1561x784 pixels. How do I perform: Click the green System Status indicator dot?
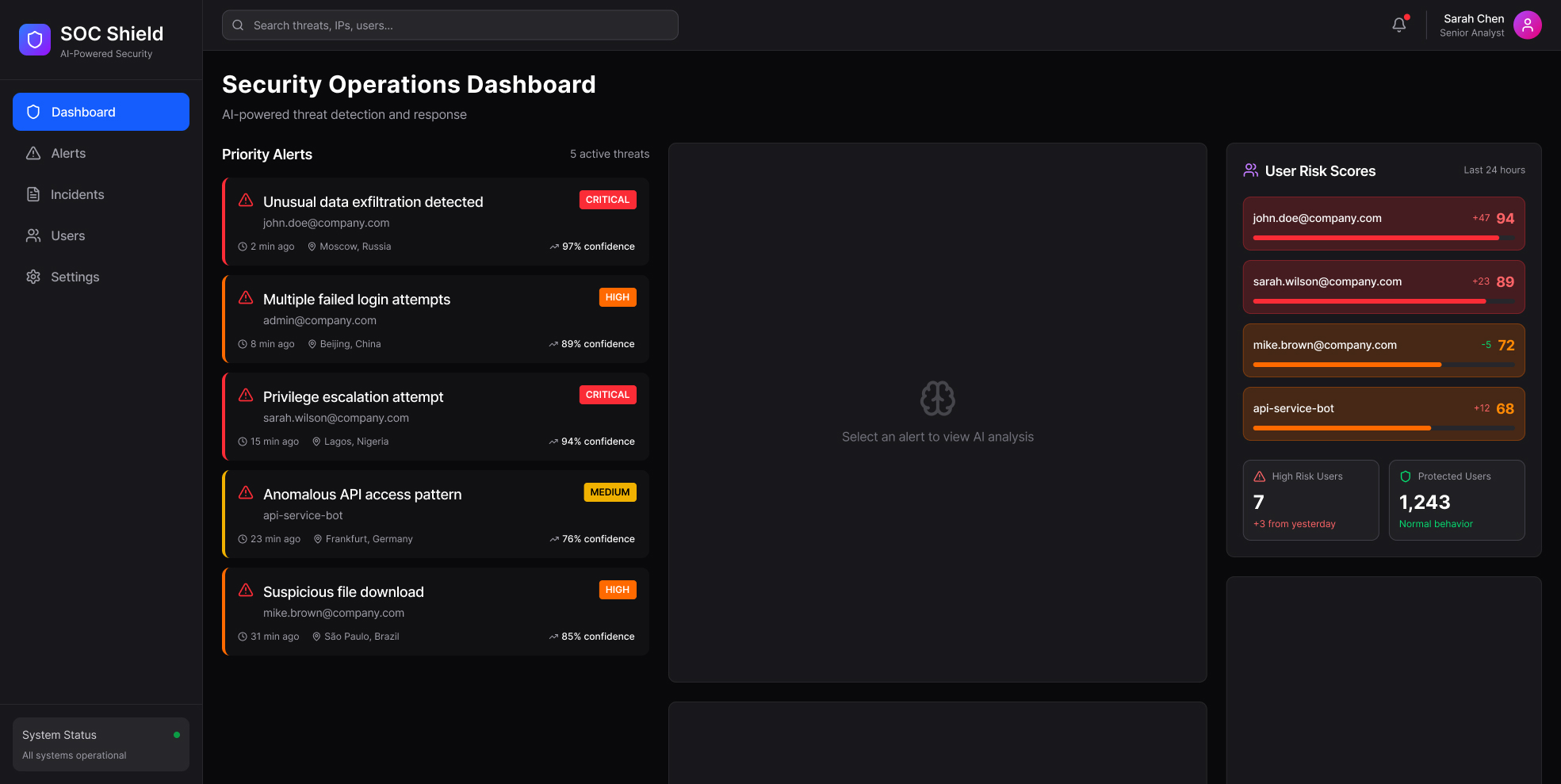(177, 735)
